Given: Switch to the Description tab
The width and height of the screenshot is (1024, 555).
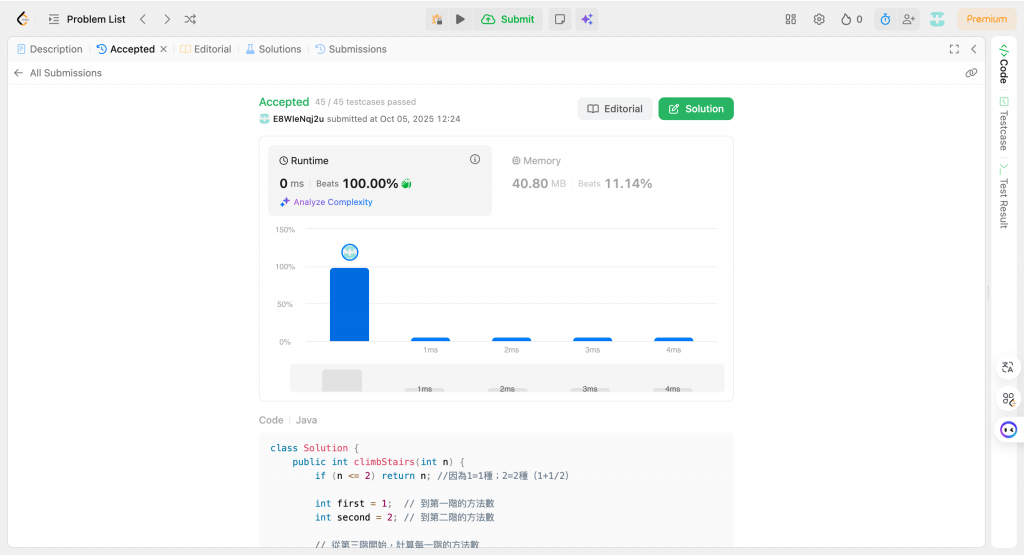Looking at the screenshot, I should (50, 49).
